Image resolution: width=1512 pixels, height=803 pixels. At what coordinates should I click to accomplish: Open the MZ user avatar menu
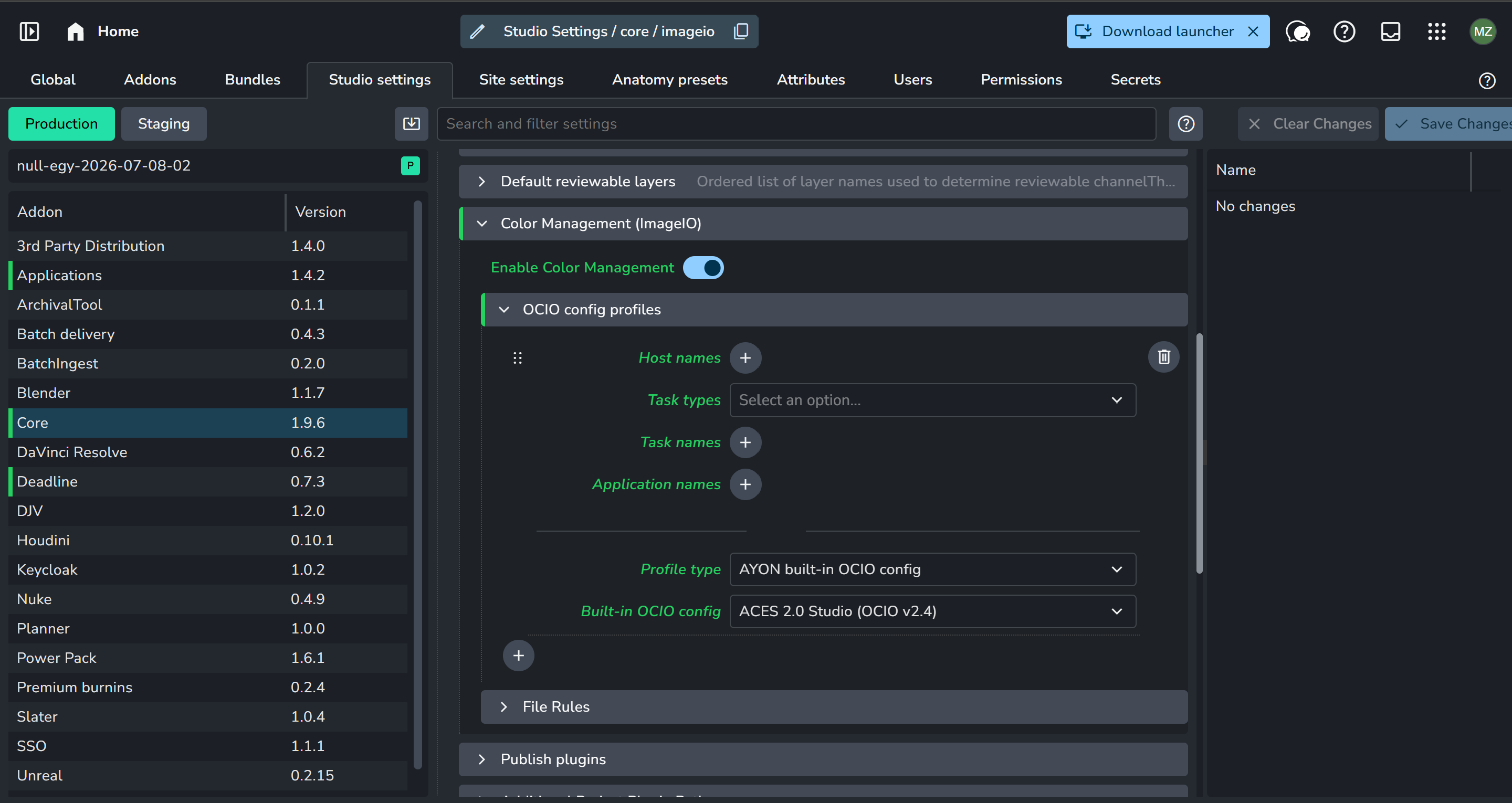(1483, 31)
